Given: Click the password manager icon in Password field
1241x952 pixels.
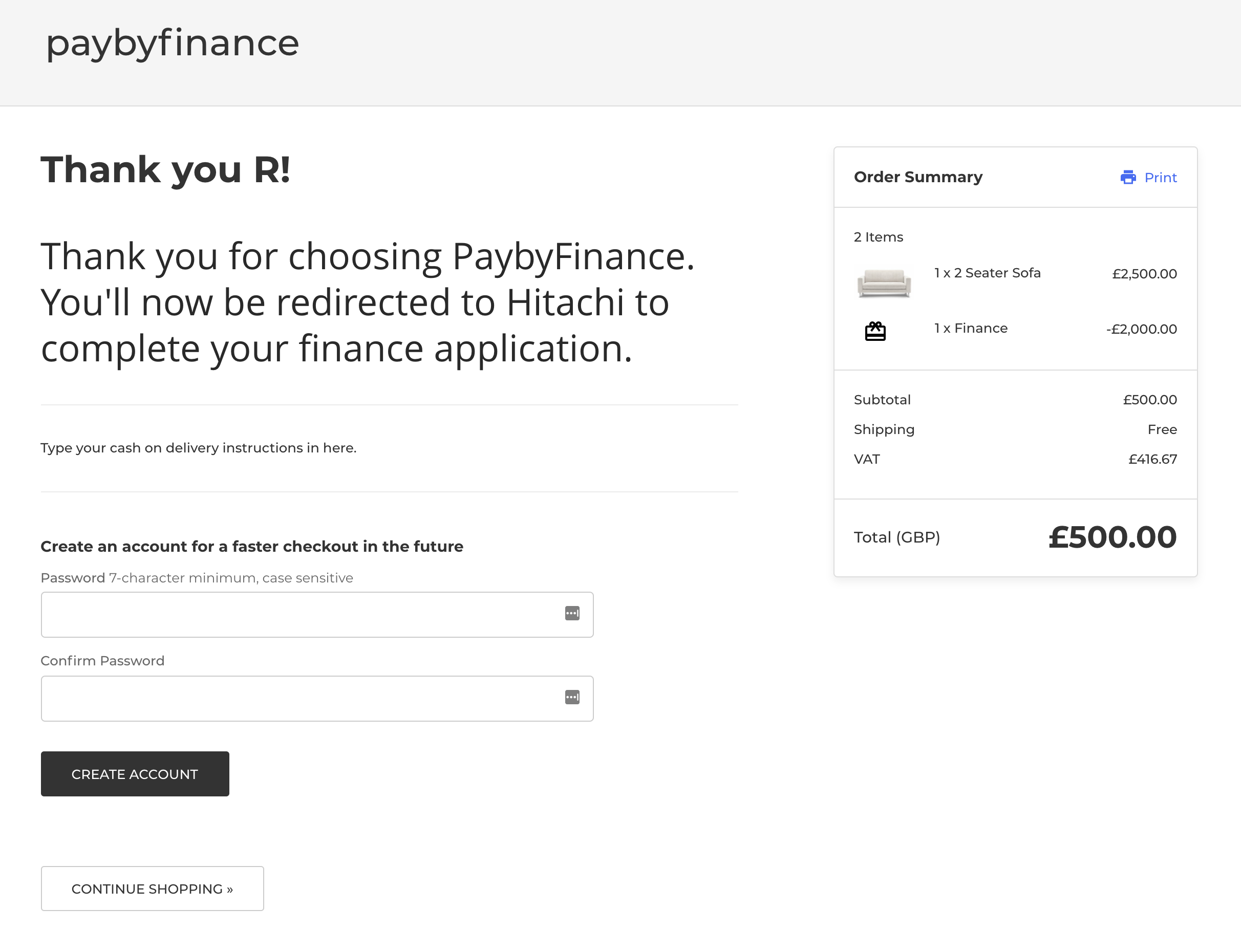Looking at the screenshot, I should click(x=572, y=613).
